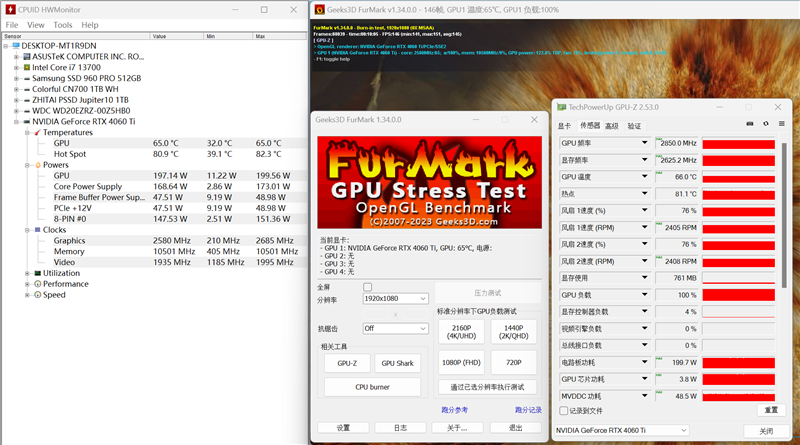Click the CPU burner button
Image resolution: width=800 pixels, height=445 pixels.
coord(372,387)
